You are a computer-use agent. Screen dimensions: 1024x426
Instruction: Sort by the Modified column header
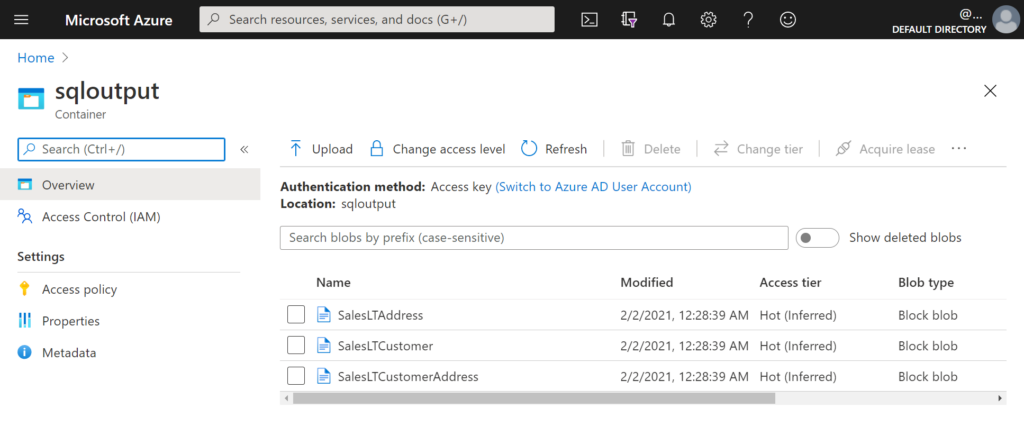[647, 282]
